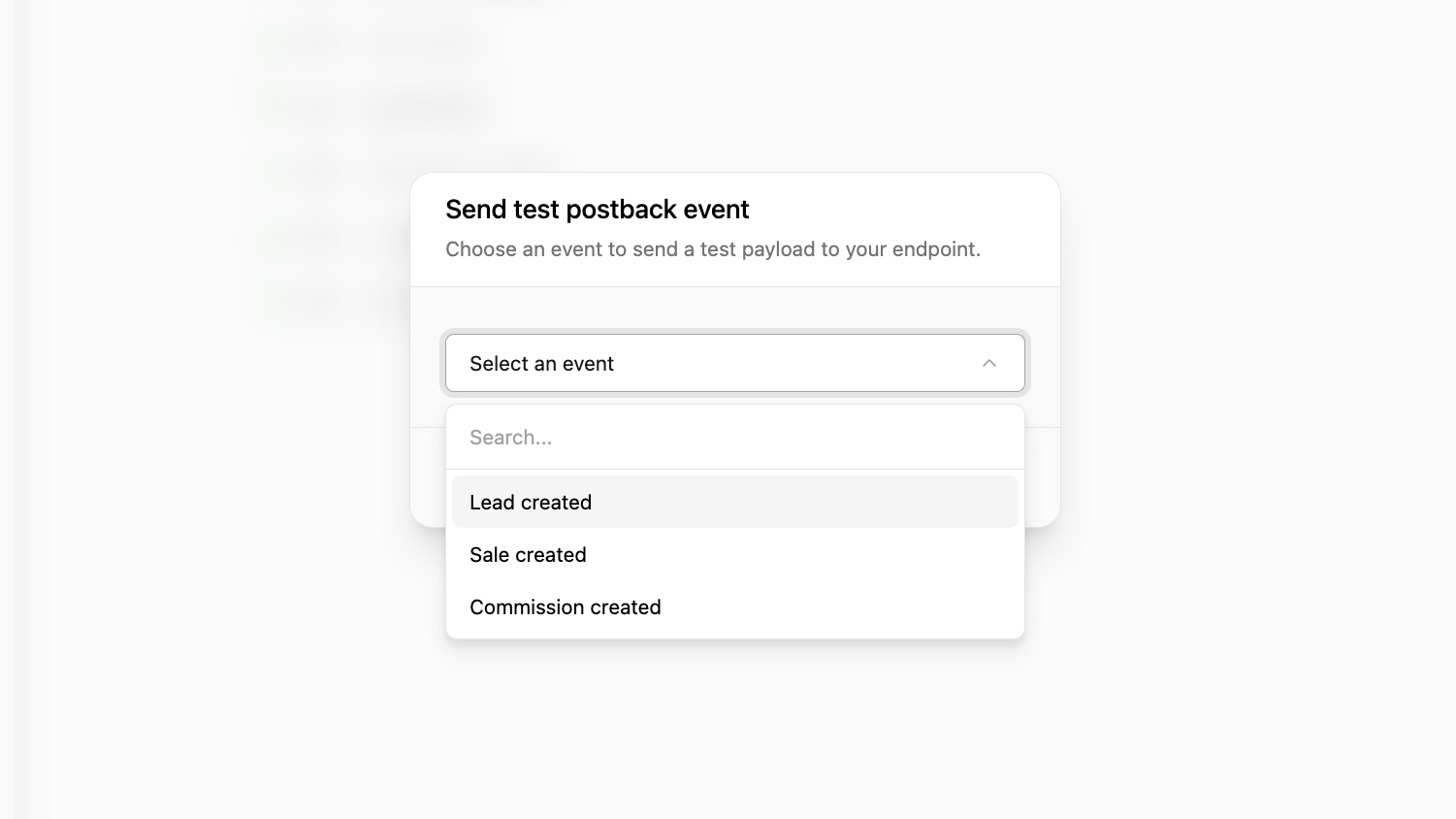The image size is (1456, 819).
Task: Click the highlighted 'Lead created' option
Action: (x=531, y=502)
